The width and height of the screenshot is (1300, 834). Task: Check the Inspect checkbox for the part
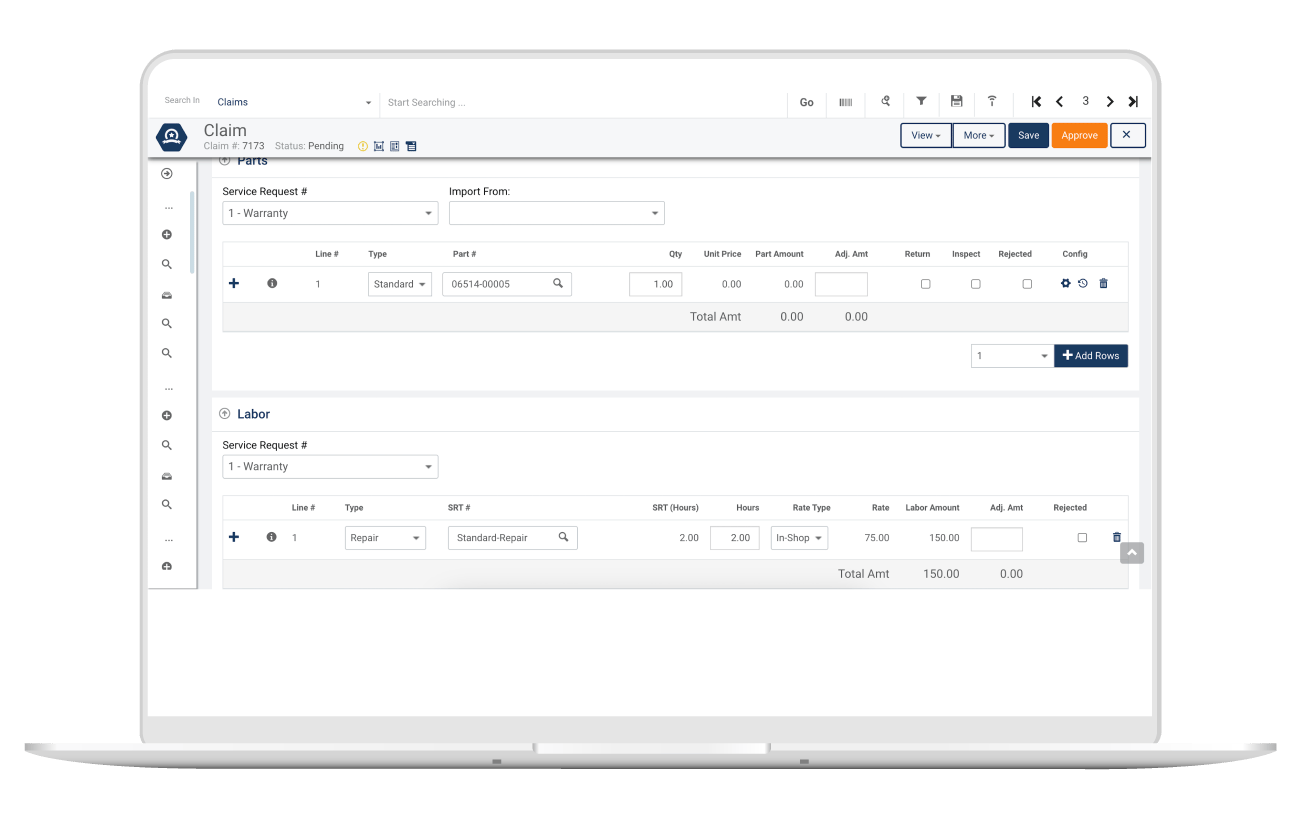[976, 284]
